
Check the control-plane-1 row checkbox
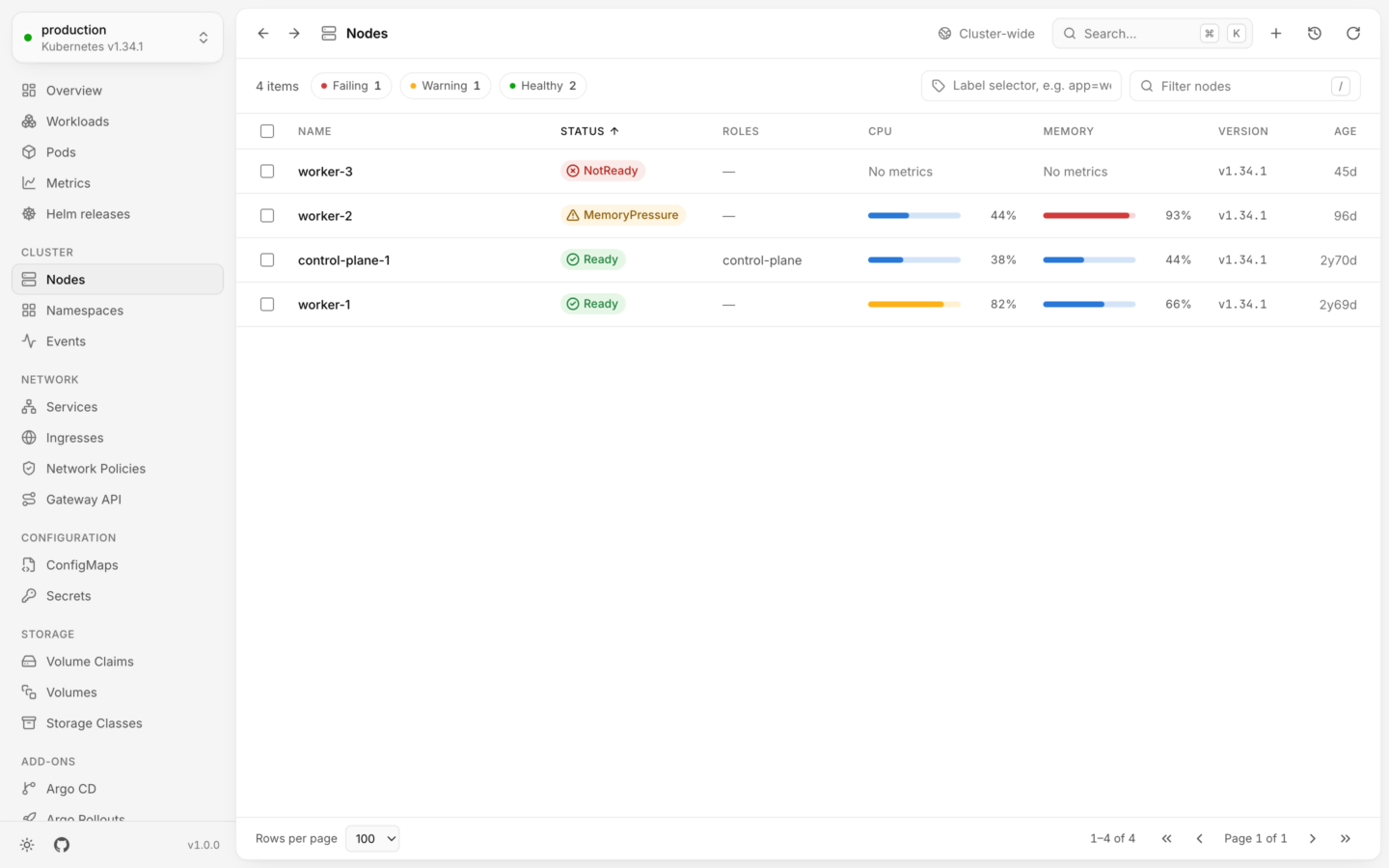(267, 260)
